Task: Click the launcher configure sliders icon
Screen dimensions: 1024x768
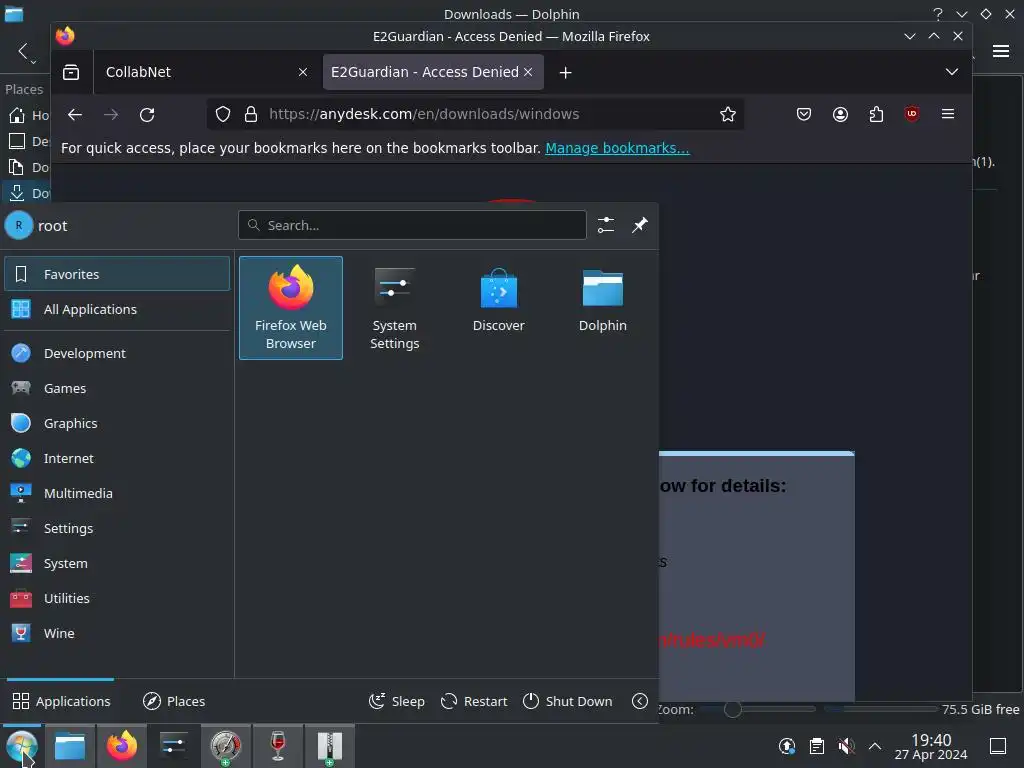Action: pos(606,225)
